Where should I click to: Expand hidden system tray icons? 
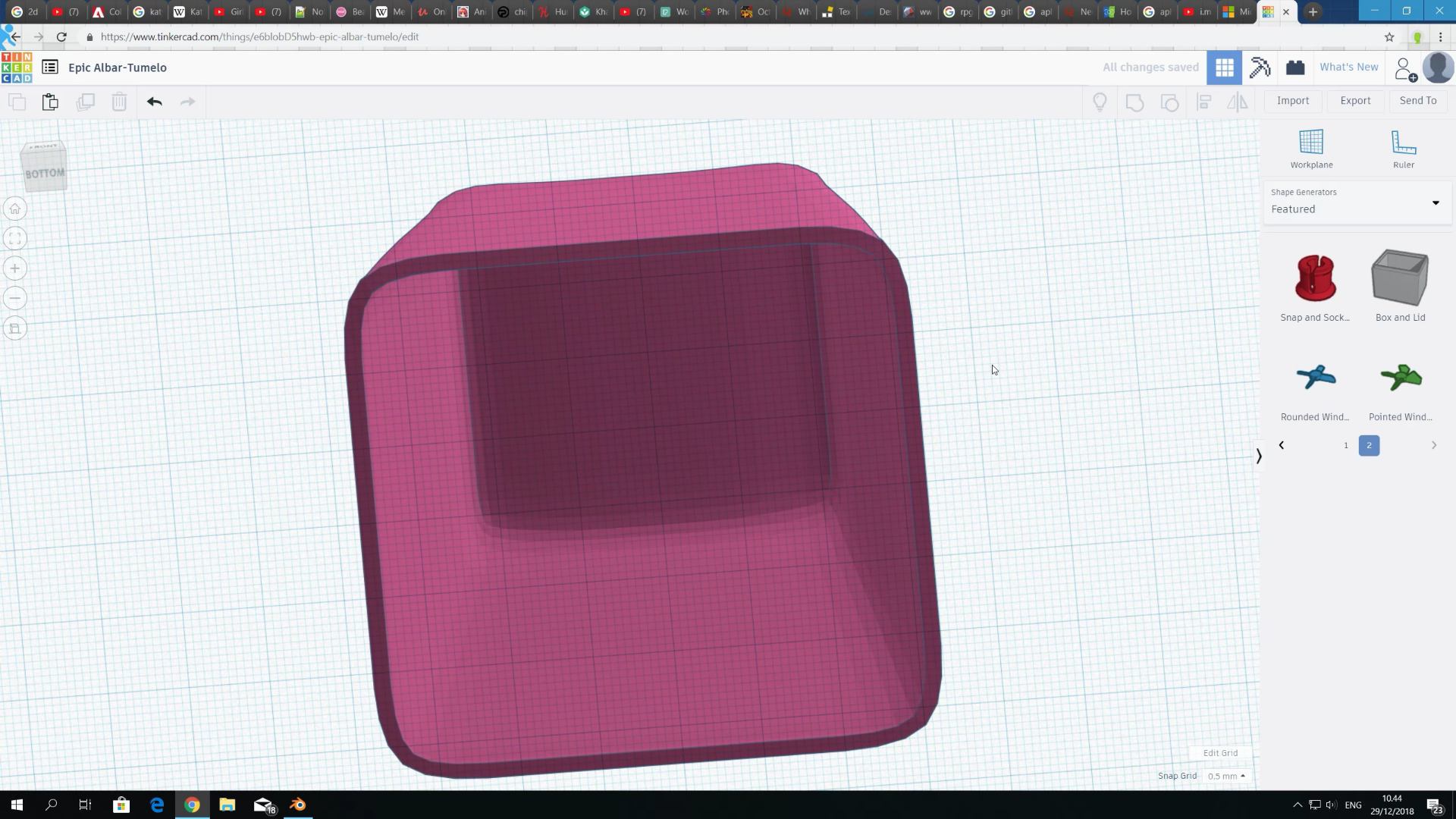[x=1298, y=805]
